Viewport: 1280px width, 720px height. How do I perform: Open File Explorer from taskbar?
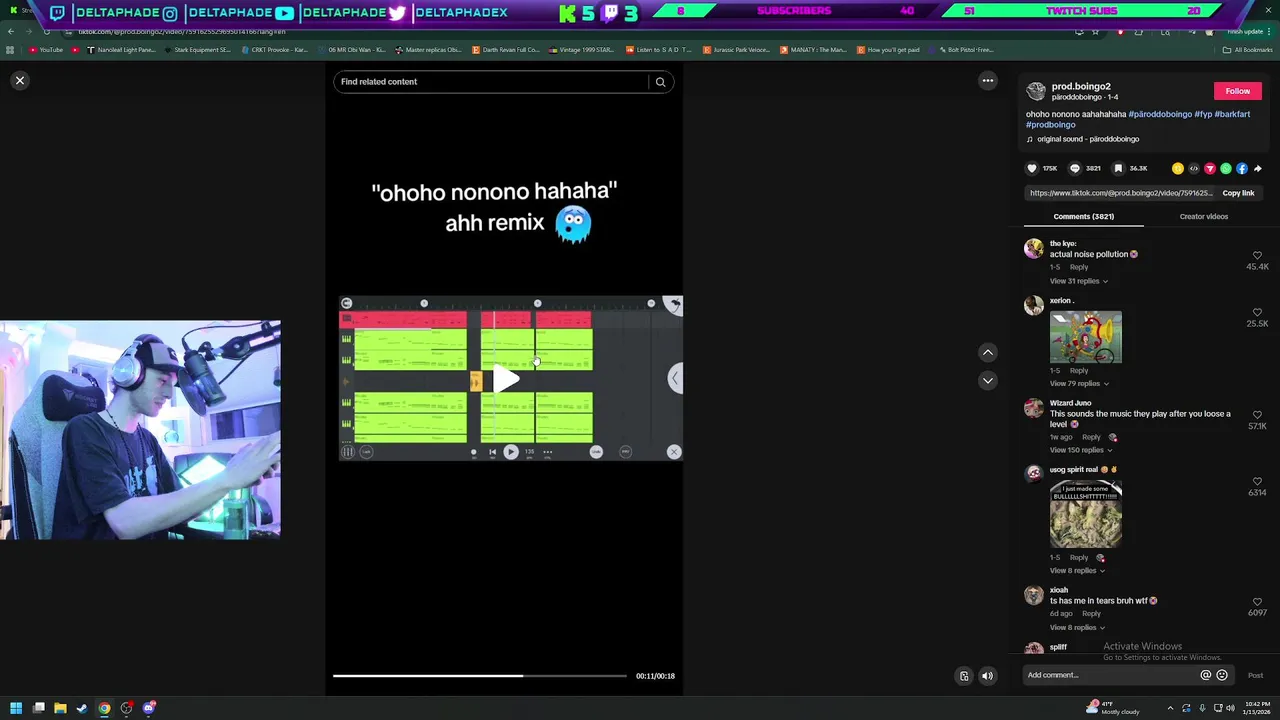click(60, 709)
